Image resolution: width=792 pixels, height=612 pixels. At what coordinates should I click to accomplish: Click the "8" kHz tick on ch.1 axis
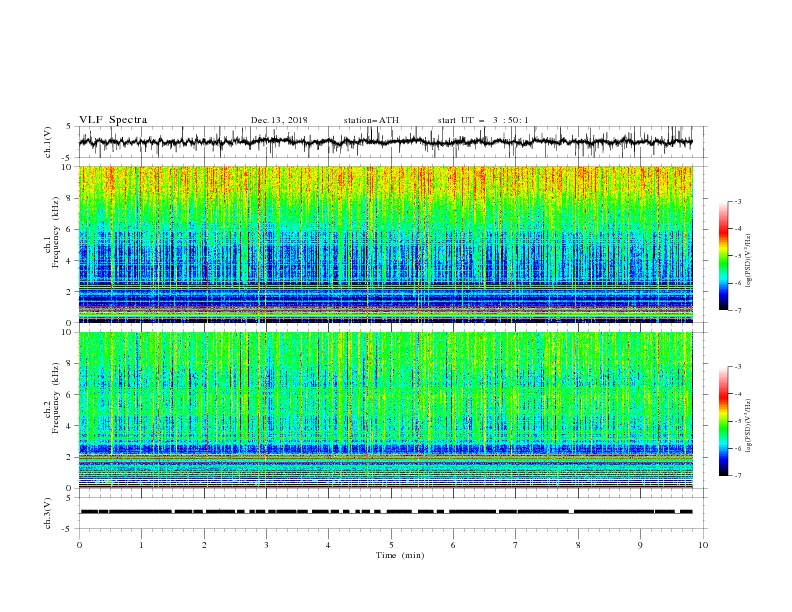70,198
